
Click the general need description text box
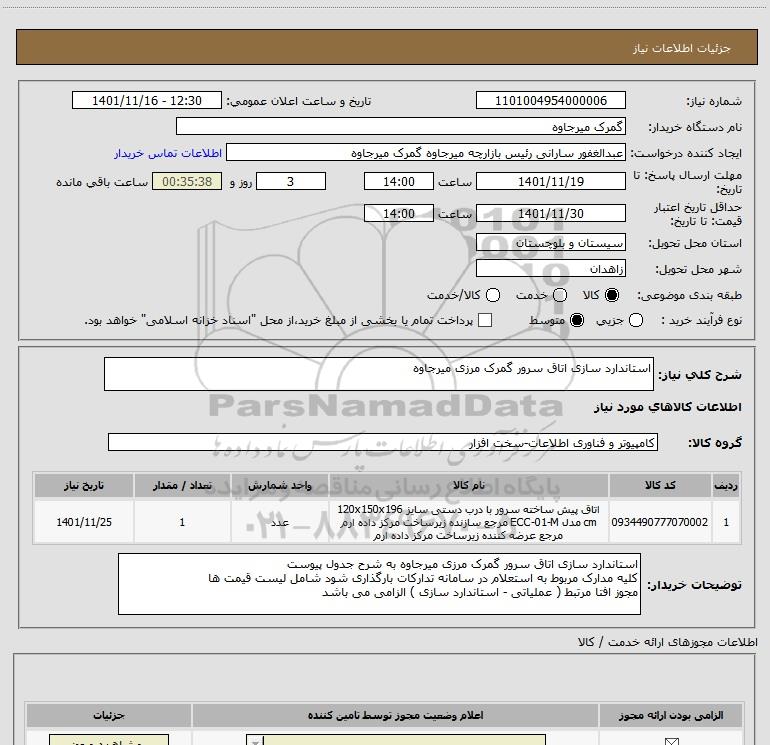click(379, 374)
